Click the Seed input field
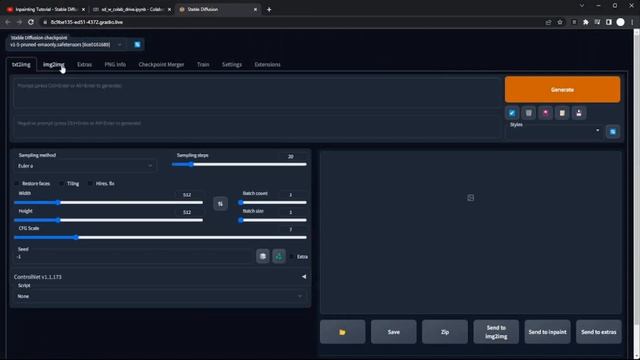 coord(133,257)
